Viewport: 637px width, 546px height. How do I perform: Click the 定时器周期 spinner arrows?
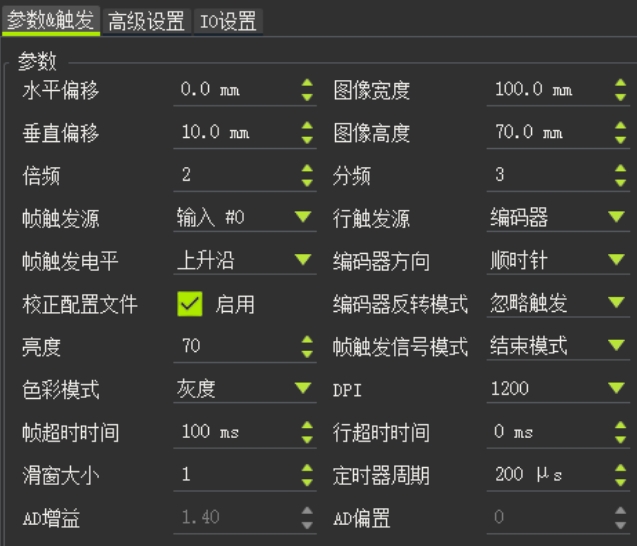coord(620,476)
